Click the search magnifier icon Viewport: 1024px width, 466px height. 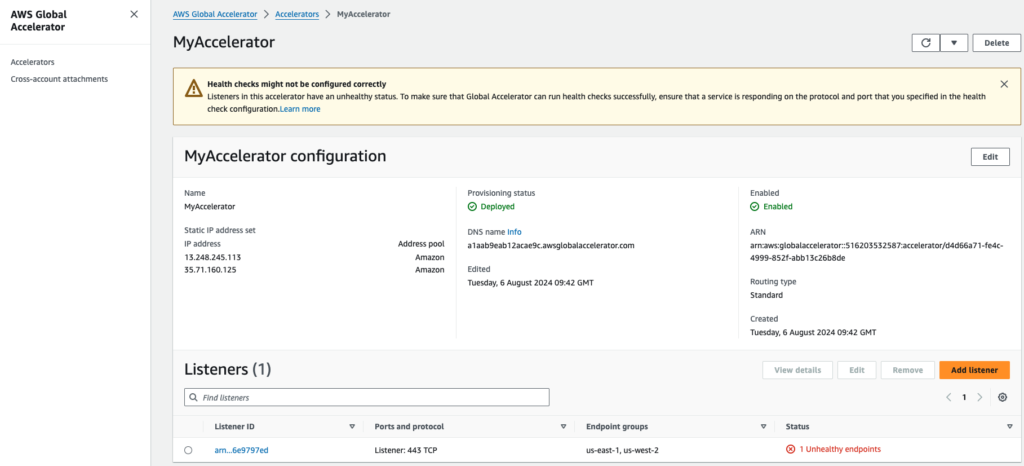click(193, 397)
